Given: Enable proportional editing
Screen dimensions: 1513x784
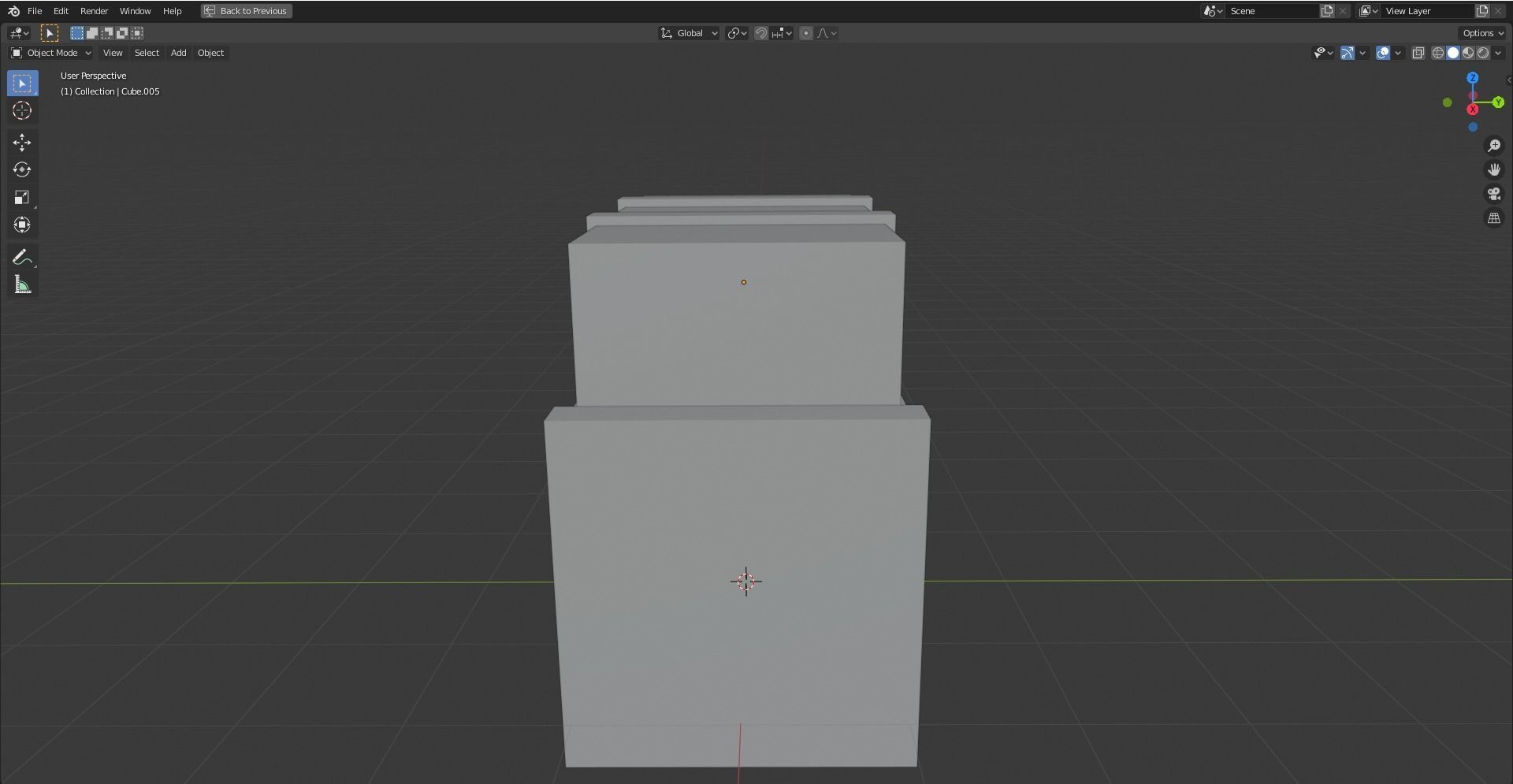Looking at the screenshot, I should [x=806, y=33].
